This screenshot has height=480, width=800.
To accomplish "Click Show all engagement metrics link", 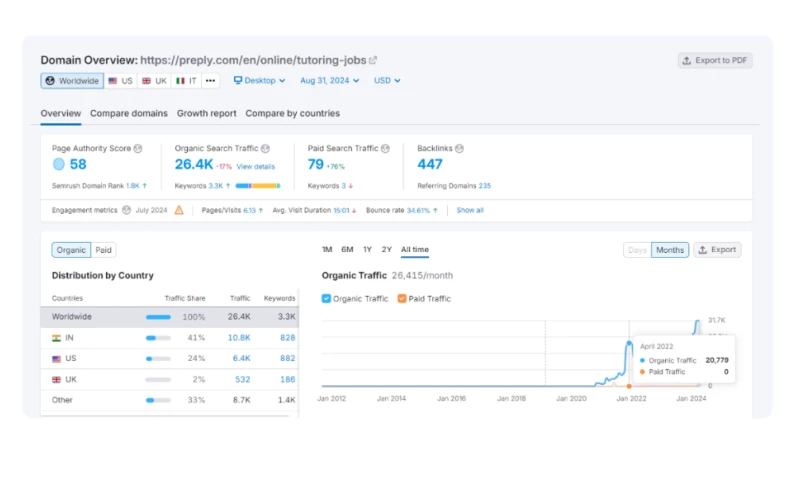I will click(470, 210).
